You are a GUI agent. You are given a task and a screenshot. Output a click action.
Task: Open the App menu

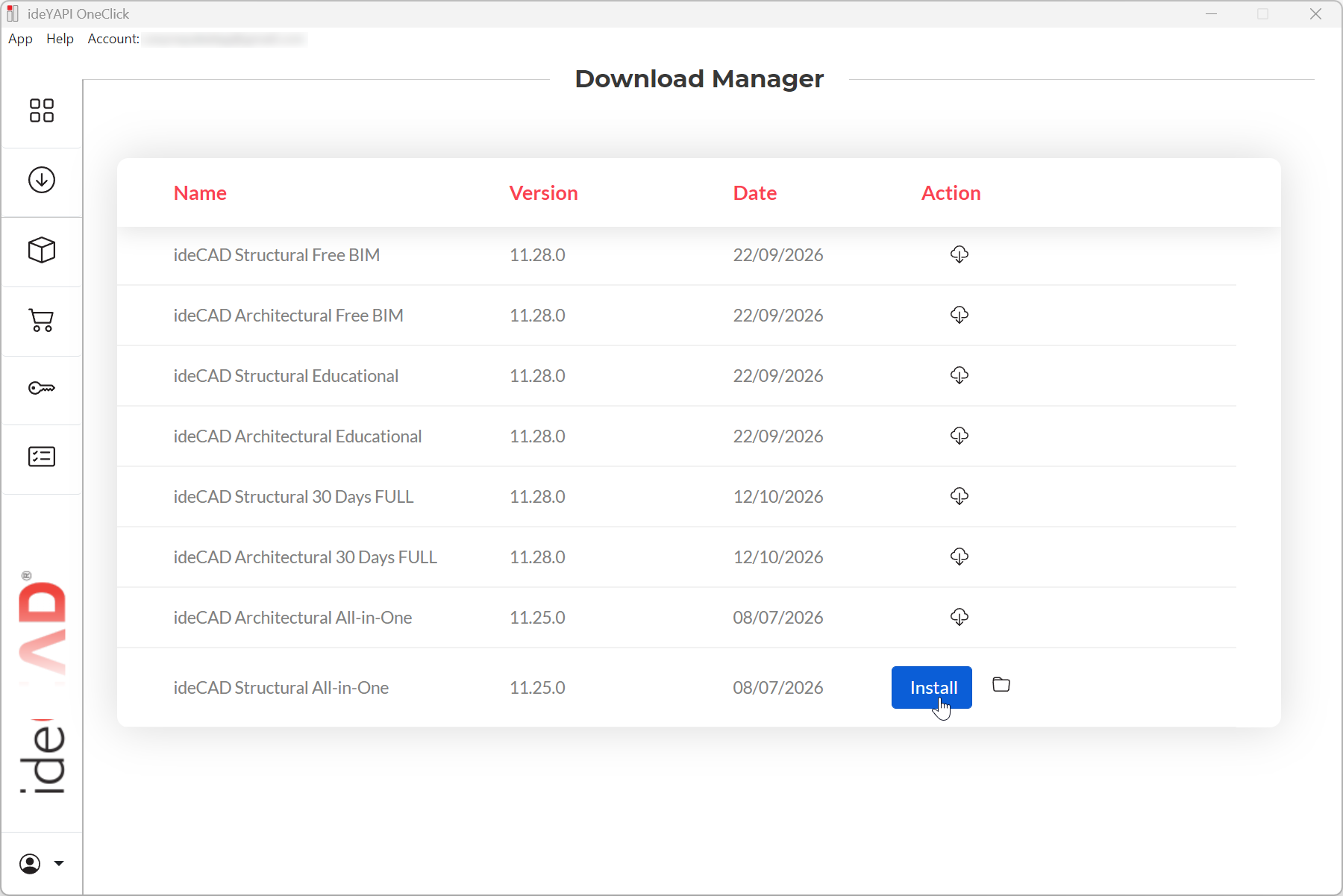pos(20,39)
